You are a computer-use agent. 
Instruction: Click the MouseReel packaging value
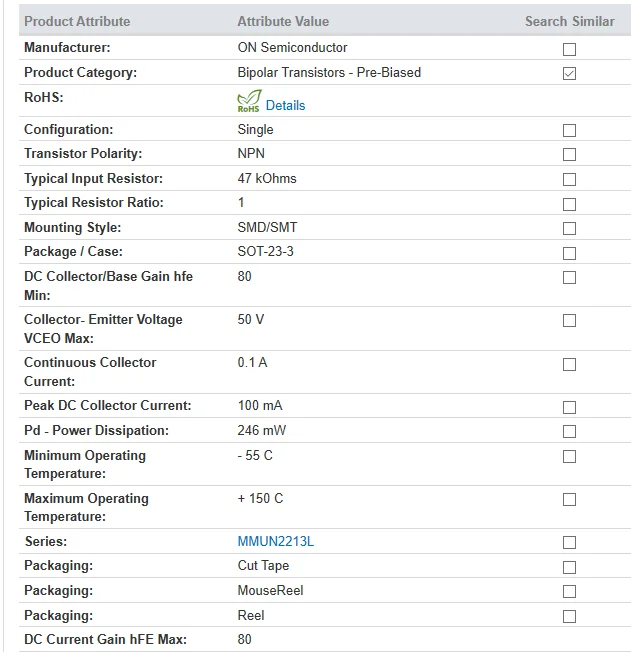(270, 590)
